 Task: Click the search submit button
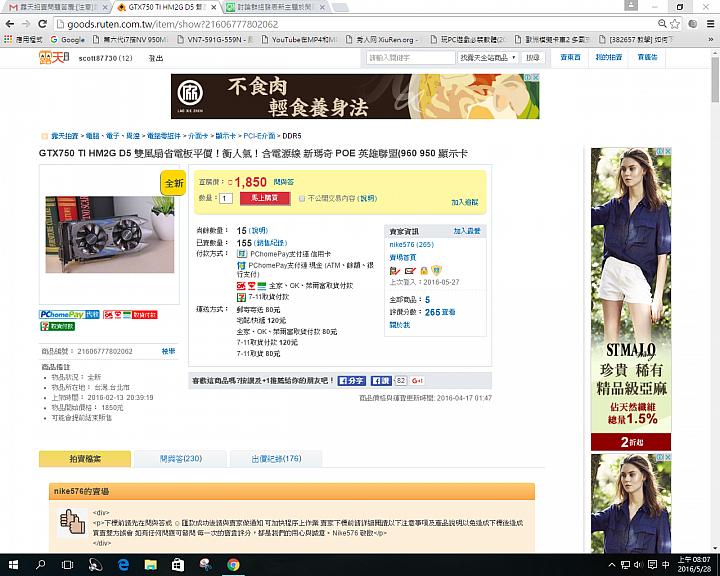coord(533,58)
